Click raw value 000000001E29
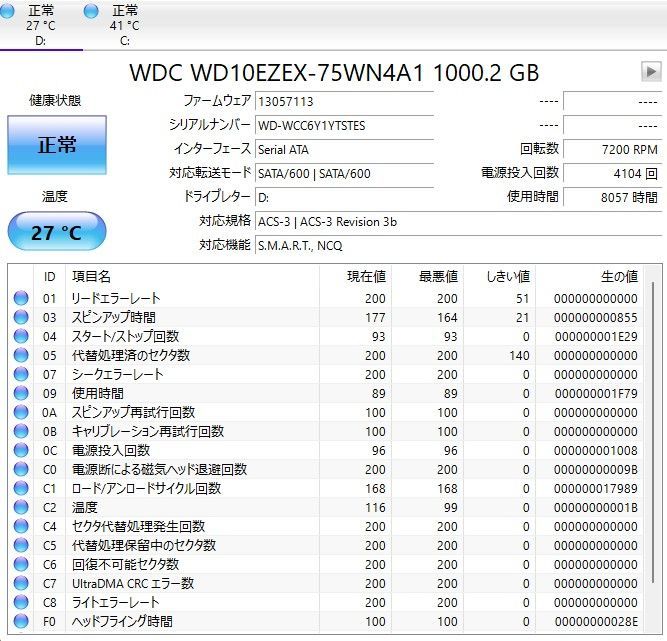Image resolution: width=667 pixels, height=641 pixels. click(596, 336)
